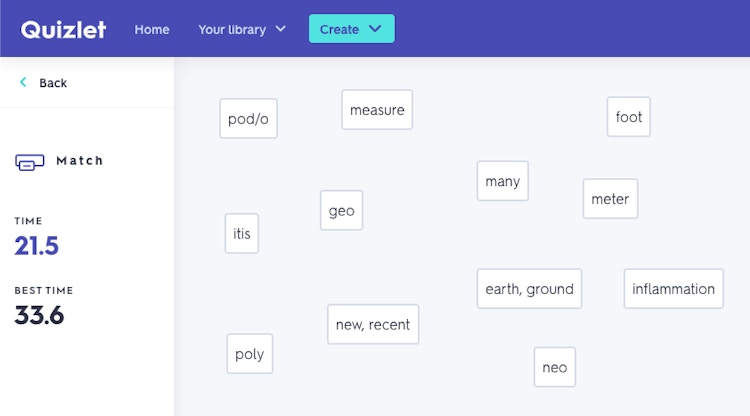Select the meter card

coord(610,198)
